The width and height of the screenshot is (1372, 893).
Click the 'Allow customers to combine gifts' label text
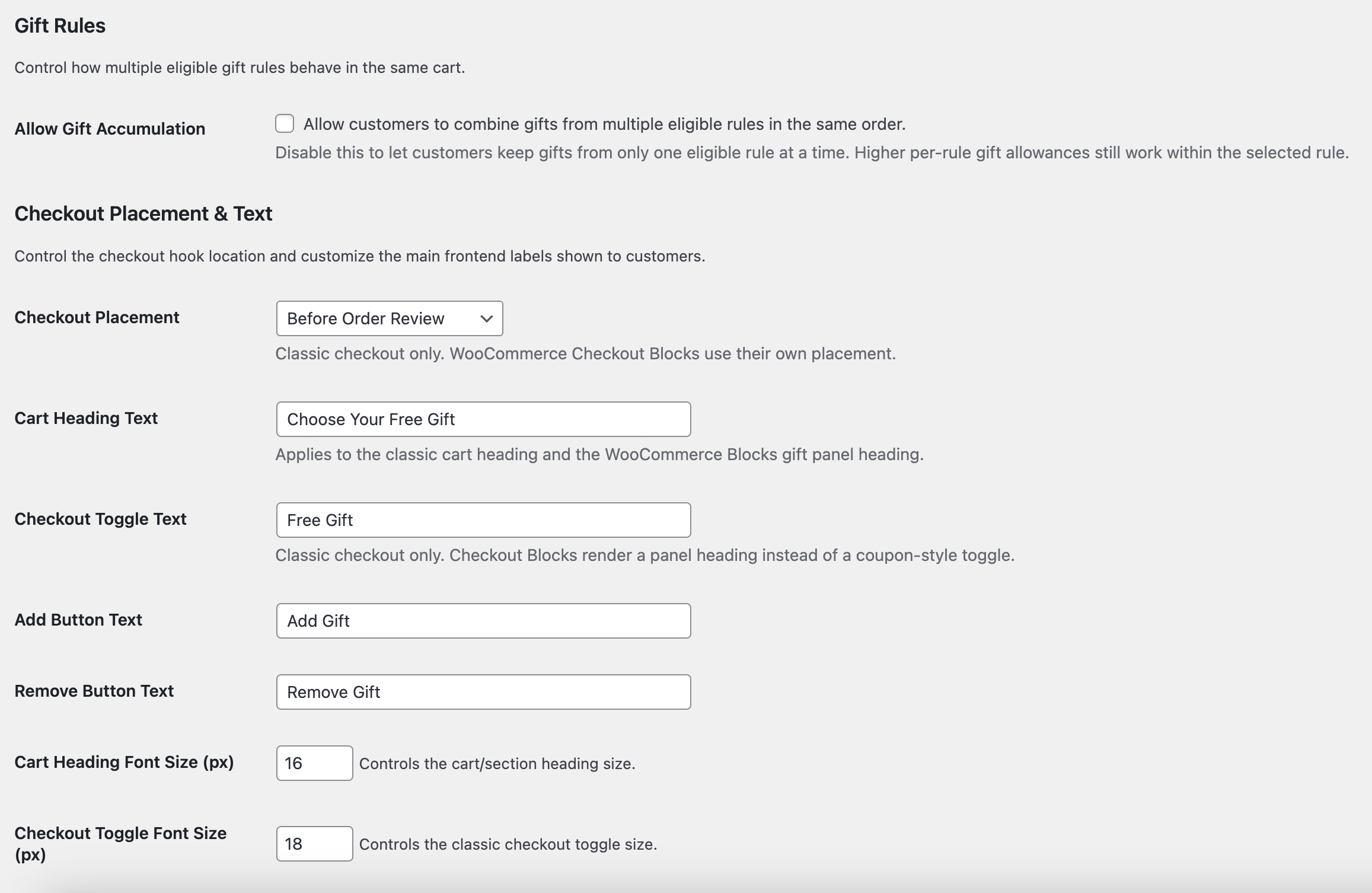pos(604,124)
